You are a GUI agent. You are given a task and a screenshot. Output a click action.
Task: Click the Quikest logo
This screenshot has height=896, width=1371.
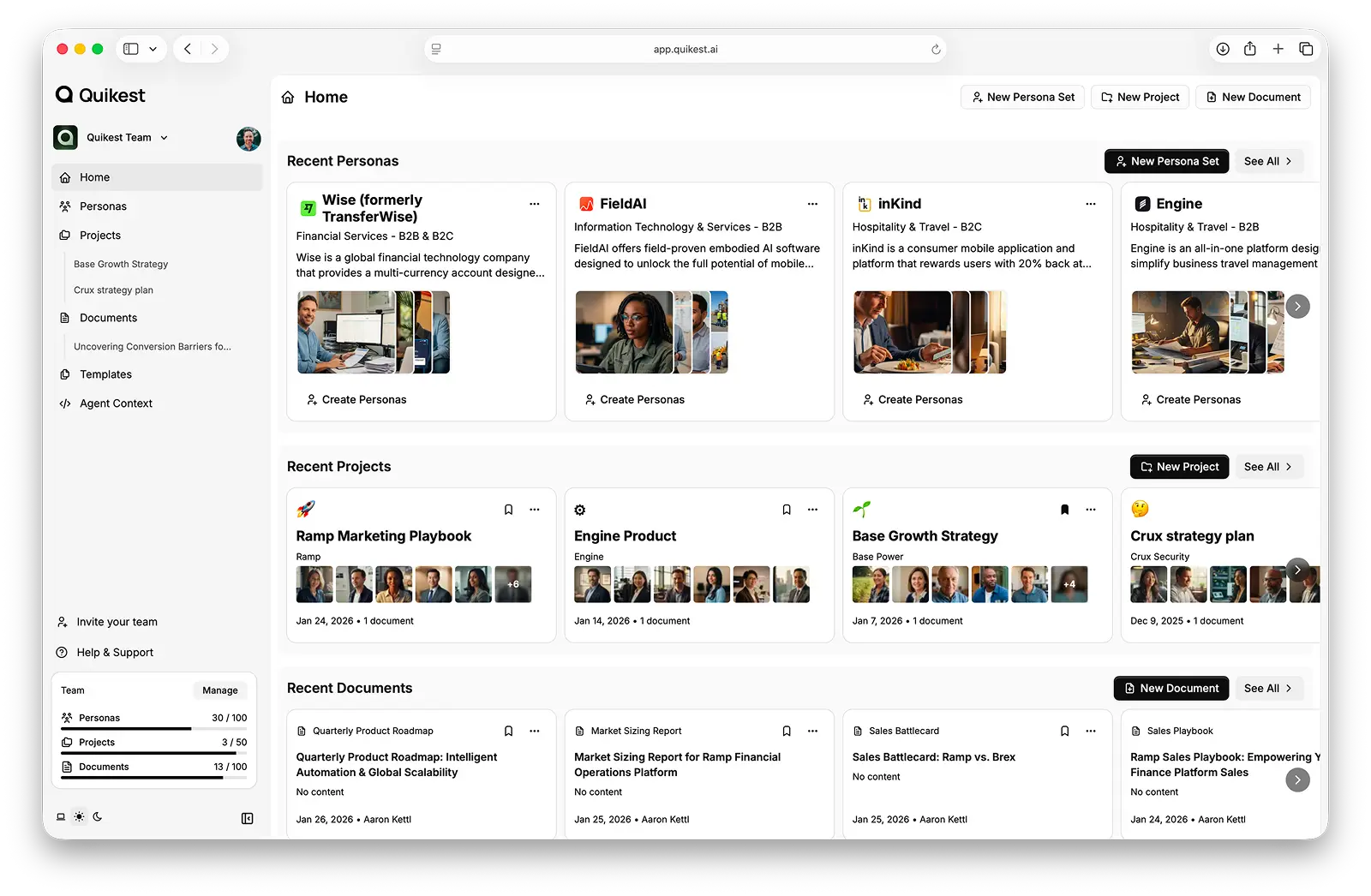[100, 95]
